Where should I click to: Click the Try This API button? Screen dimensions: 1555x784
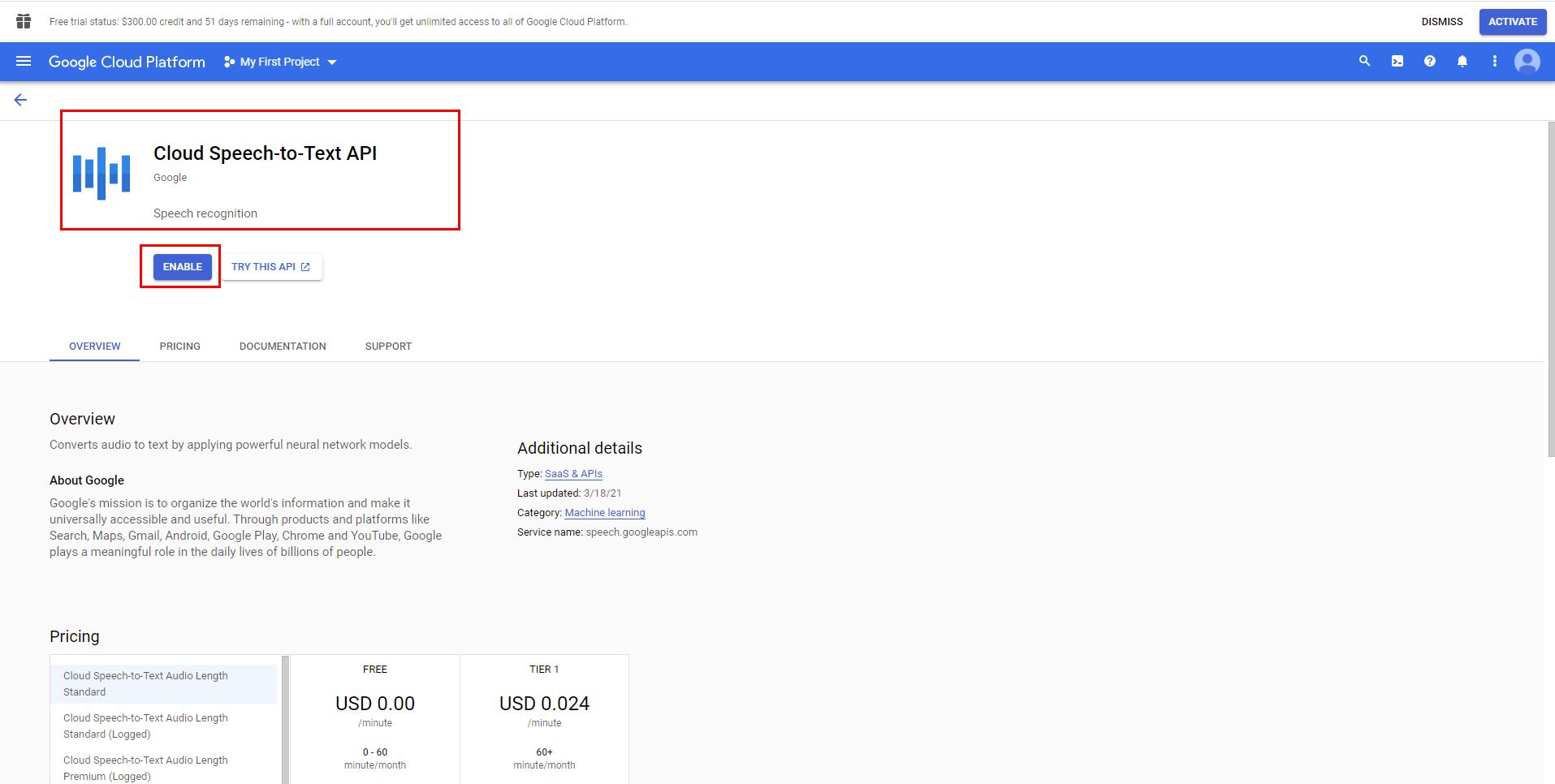coord(272,266)
